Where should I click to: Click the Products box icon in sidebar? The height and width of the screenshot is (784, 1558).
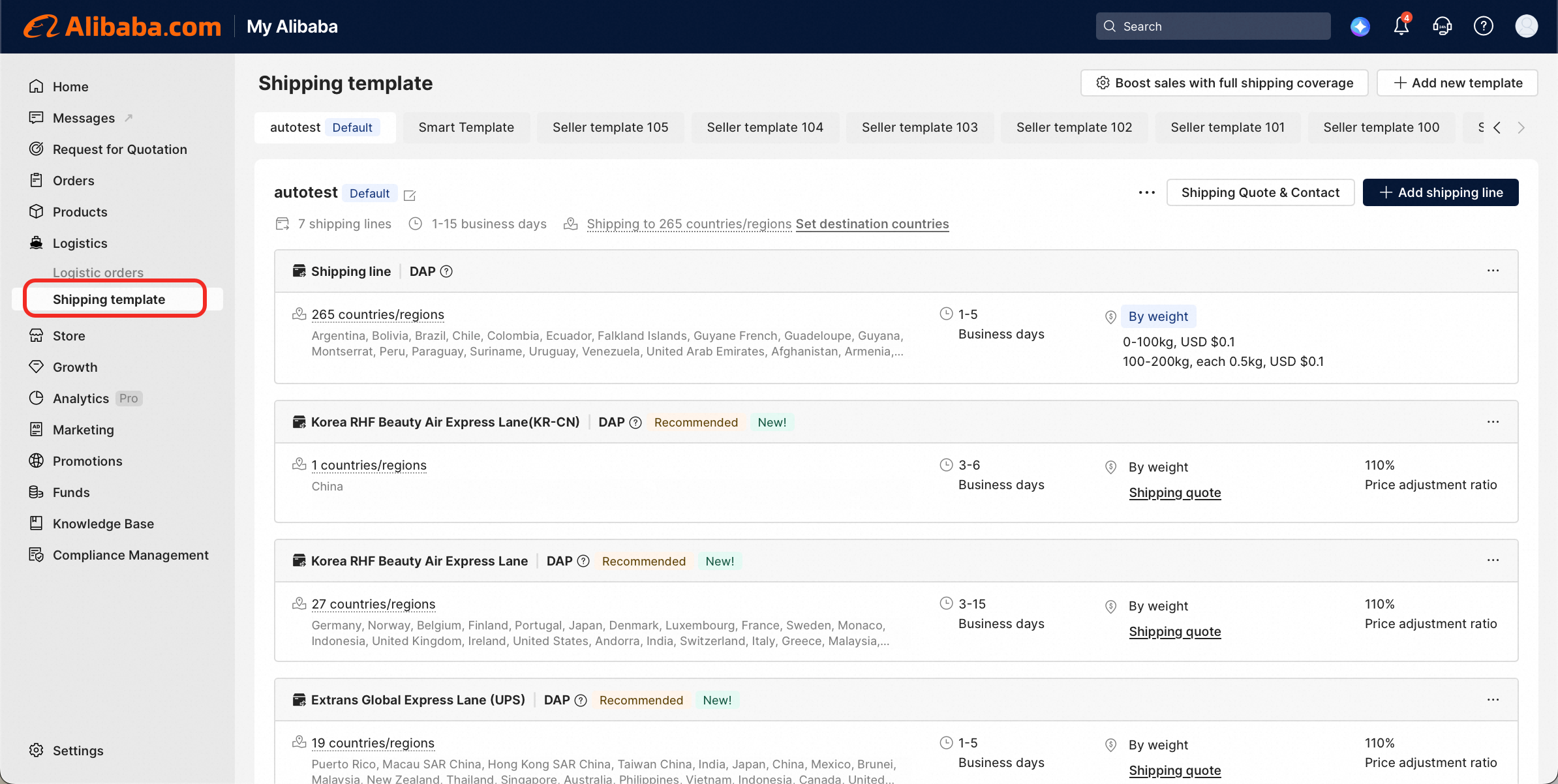(37, 211)
